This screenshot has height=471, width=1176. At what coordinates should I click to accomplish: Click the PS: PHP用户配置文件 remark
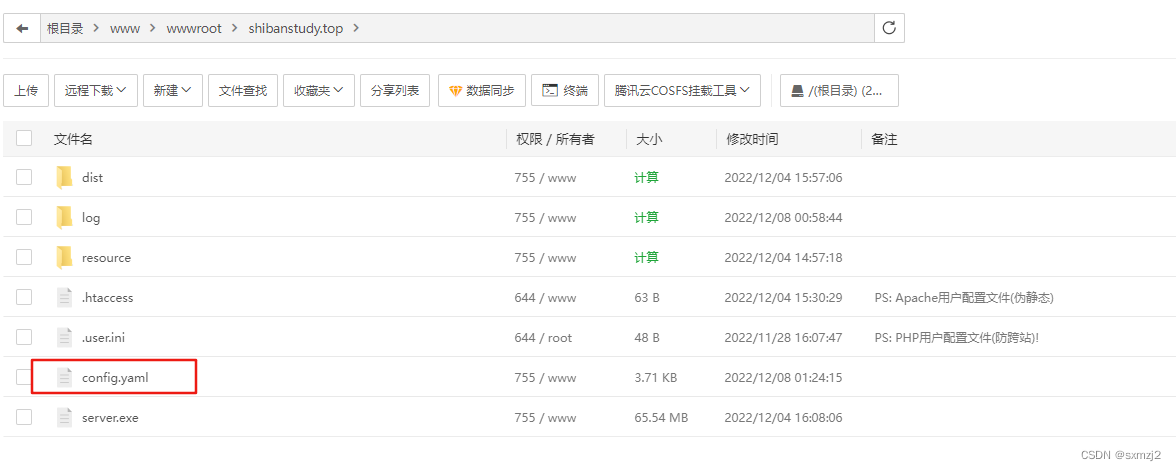tap(956, 338)
